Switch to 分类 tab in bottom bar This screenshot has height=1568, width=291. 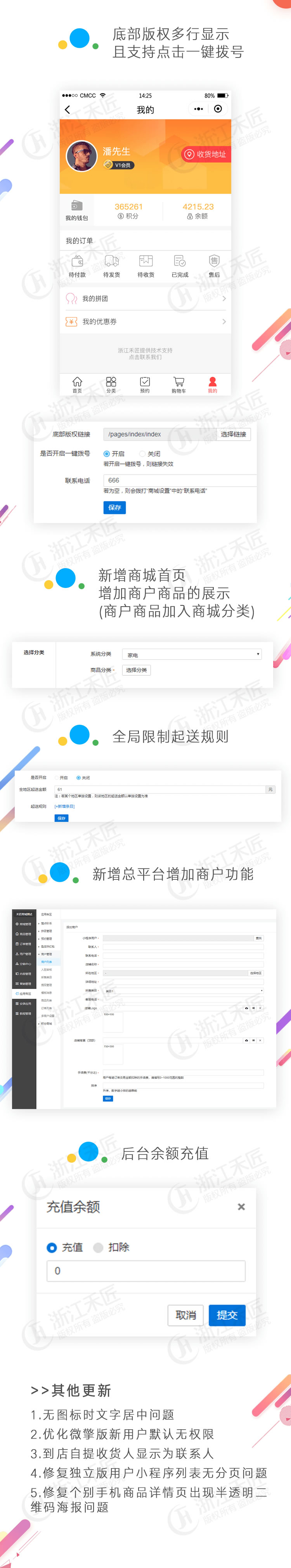(111, 385)
